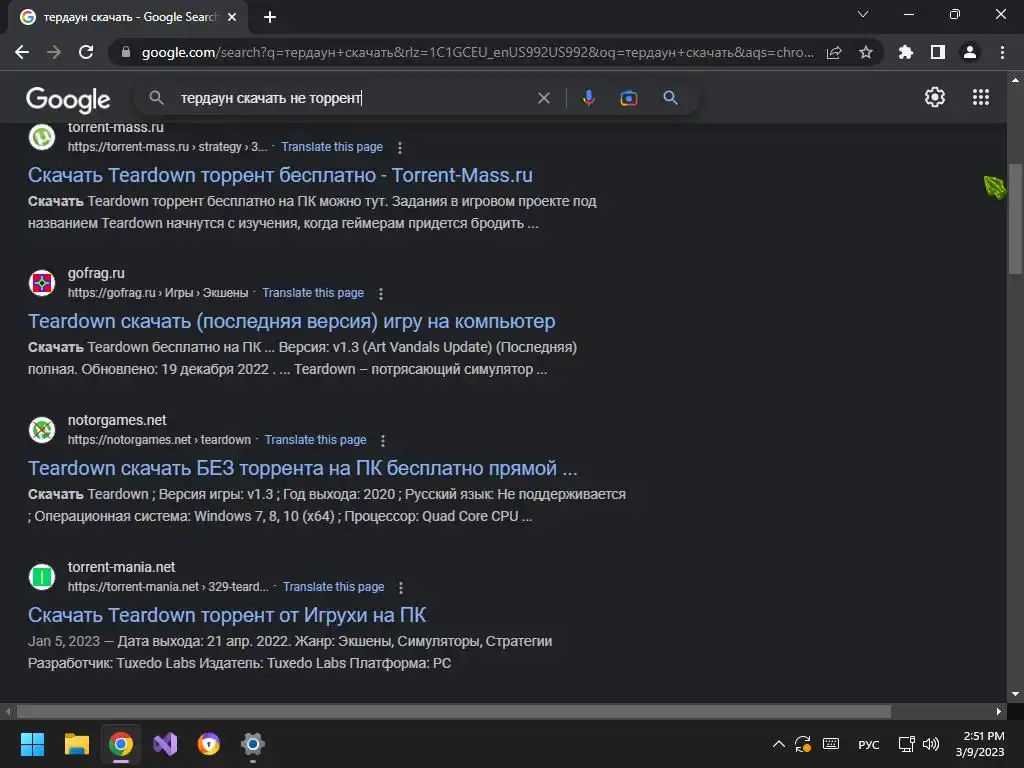Share this page icon in address bar

point(834,52)
